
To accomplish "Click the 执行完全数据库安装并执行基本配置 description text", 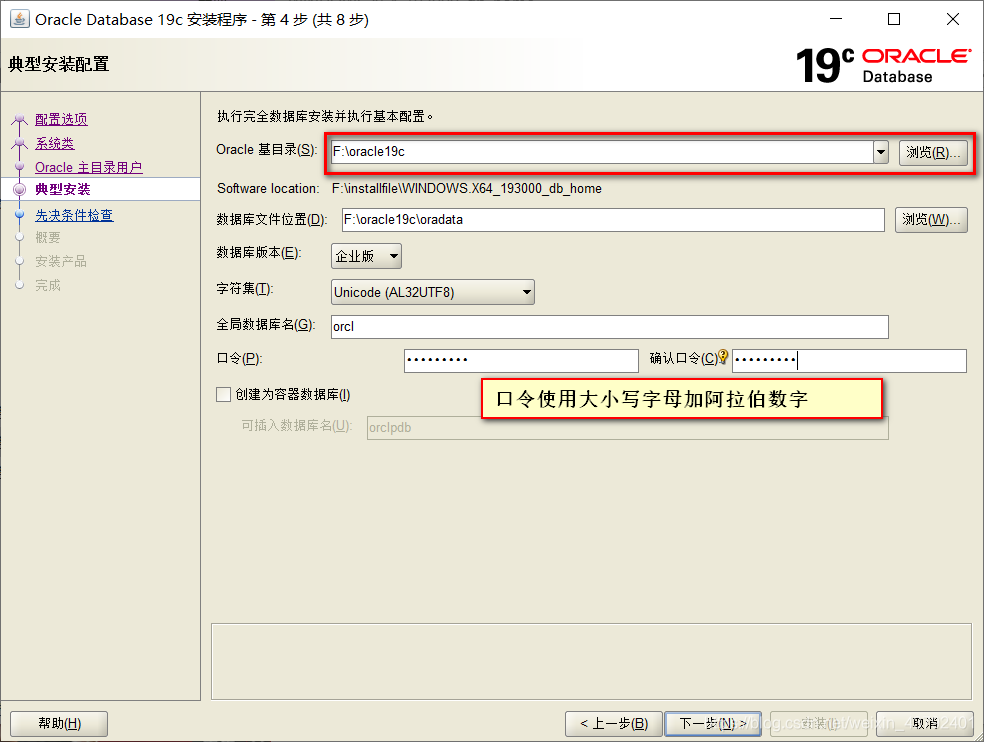I will [325, 116].
